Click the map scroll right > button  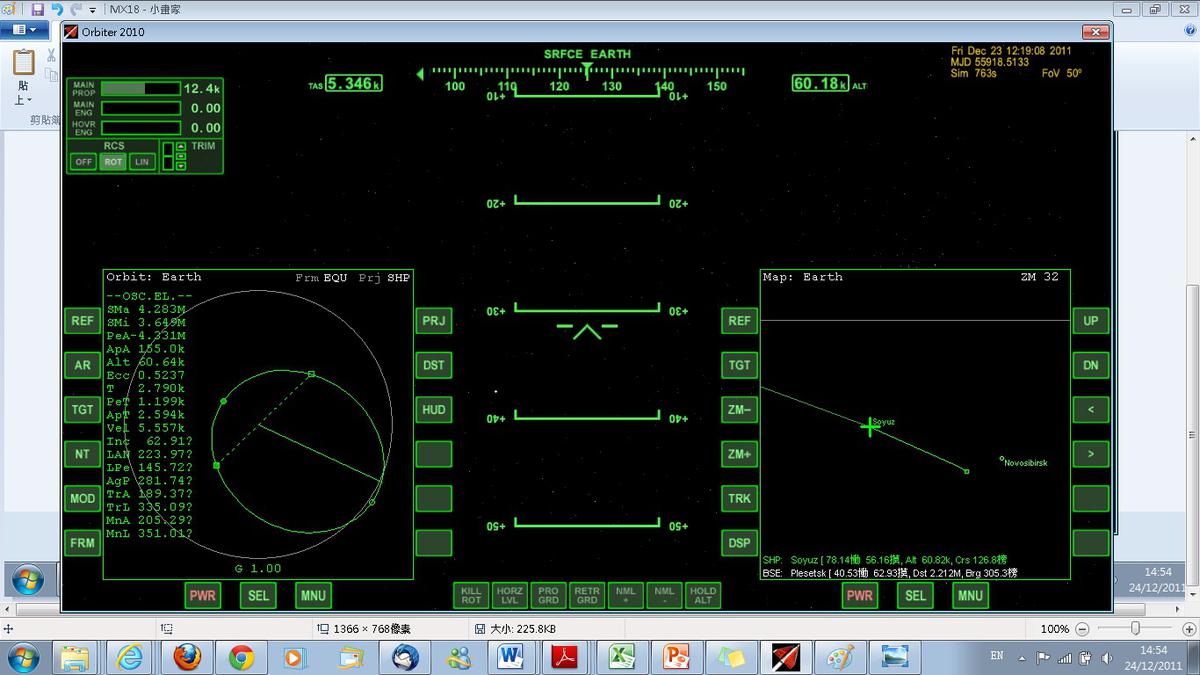coord(1091,454)
